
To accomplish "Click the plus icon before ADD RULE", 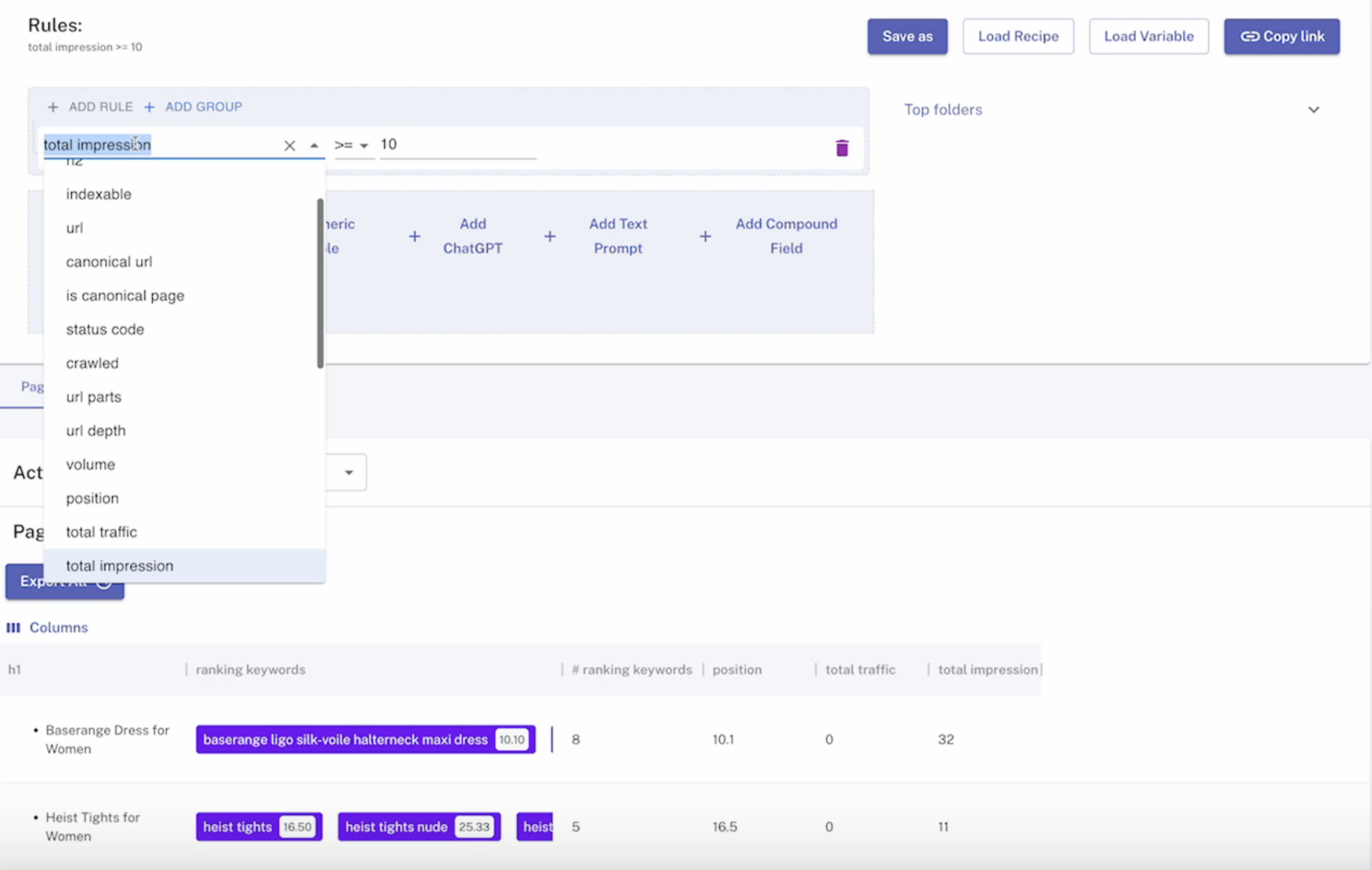I will 52,107.
